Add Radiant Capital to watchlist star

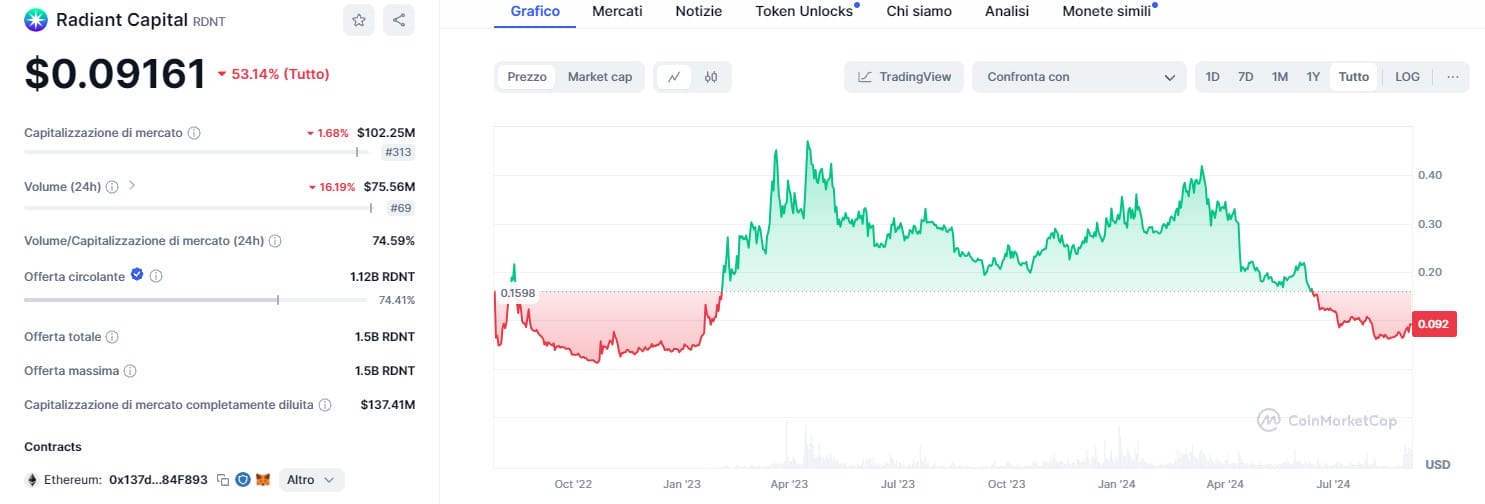(x=359, y=20)
